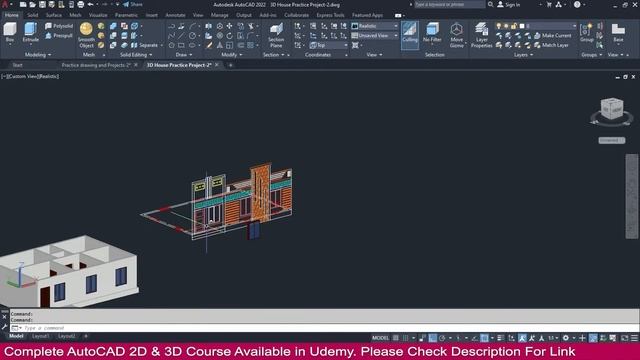Image resolution: width=640 pixels, height=360 pixels.
Task: Expand the Modify panel
Action: click(x=231, y=55)
